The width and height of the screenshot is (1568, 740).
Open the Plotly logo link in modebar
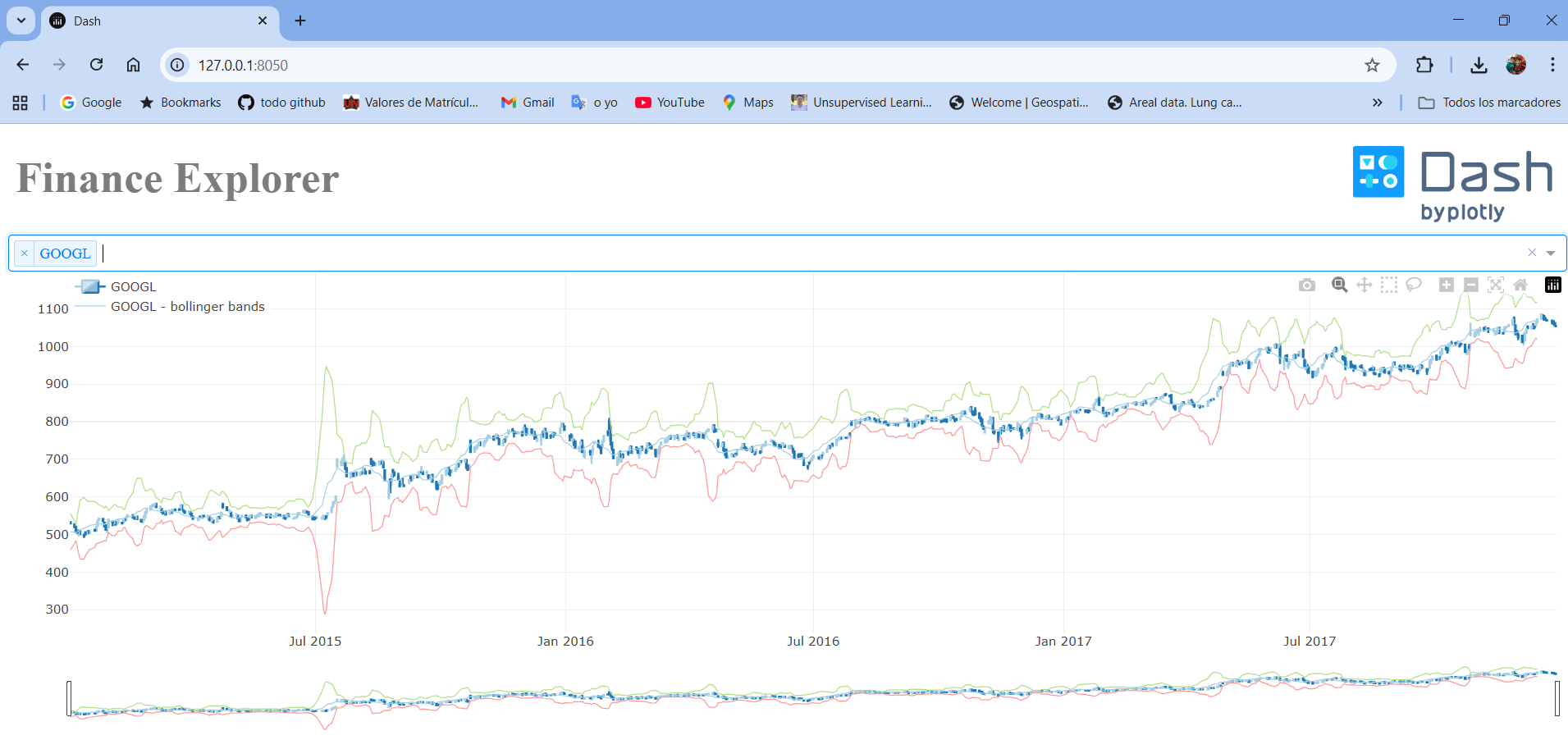point(1553,285)
